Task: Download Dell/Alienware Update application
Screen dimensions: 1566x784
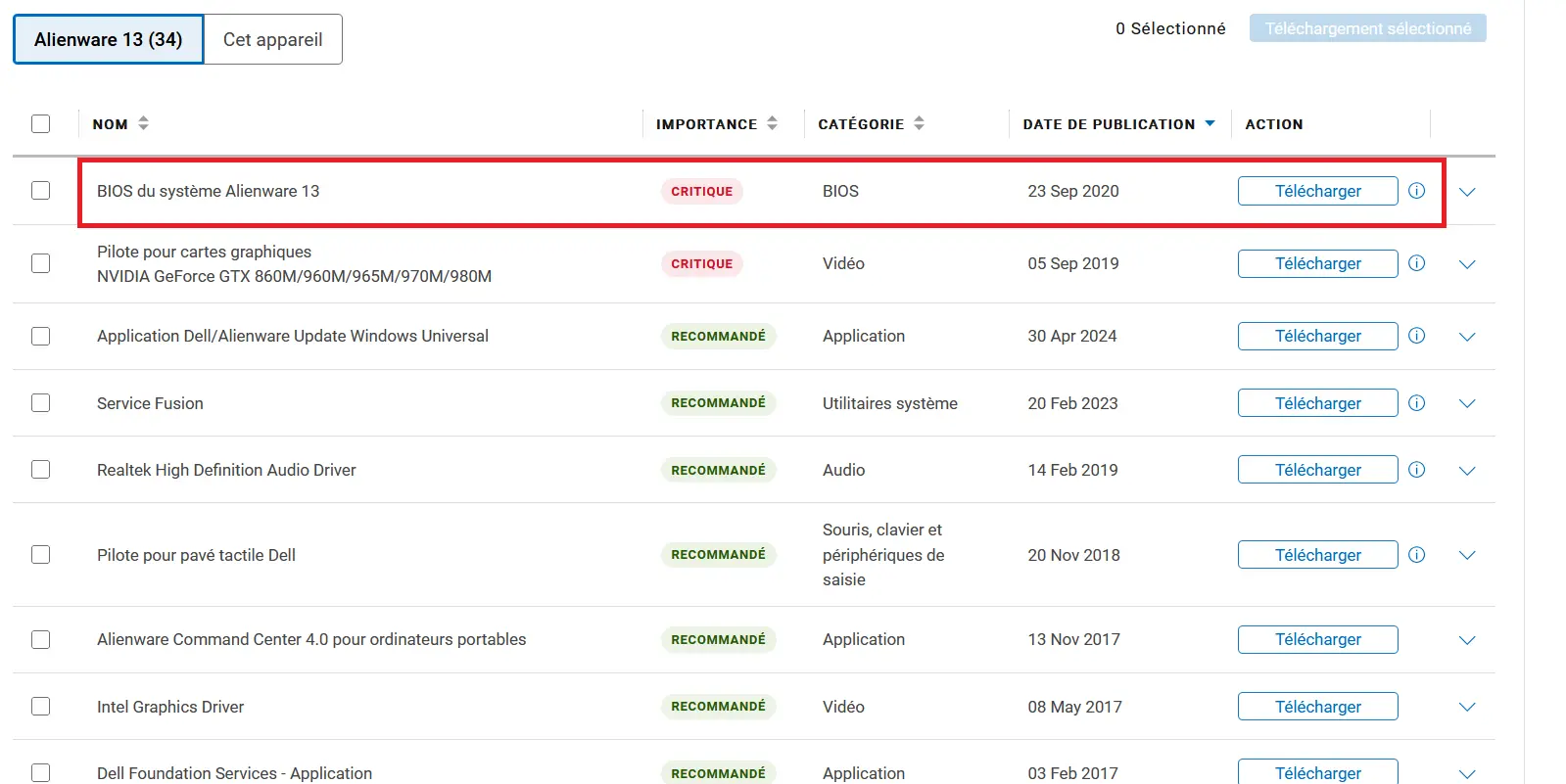Action: (x=1317, y=336)
